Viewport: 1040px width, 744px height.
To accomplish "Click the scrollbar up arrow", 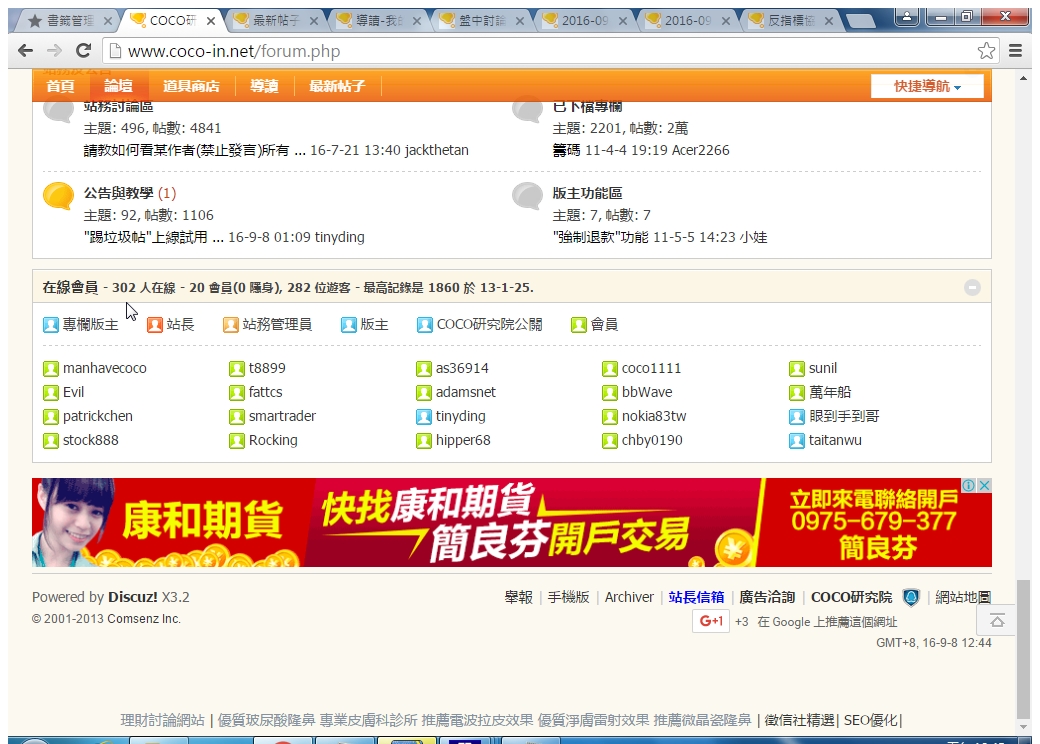I will click(x=1023, y=78).
